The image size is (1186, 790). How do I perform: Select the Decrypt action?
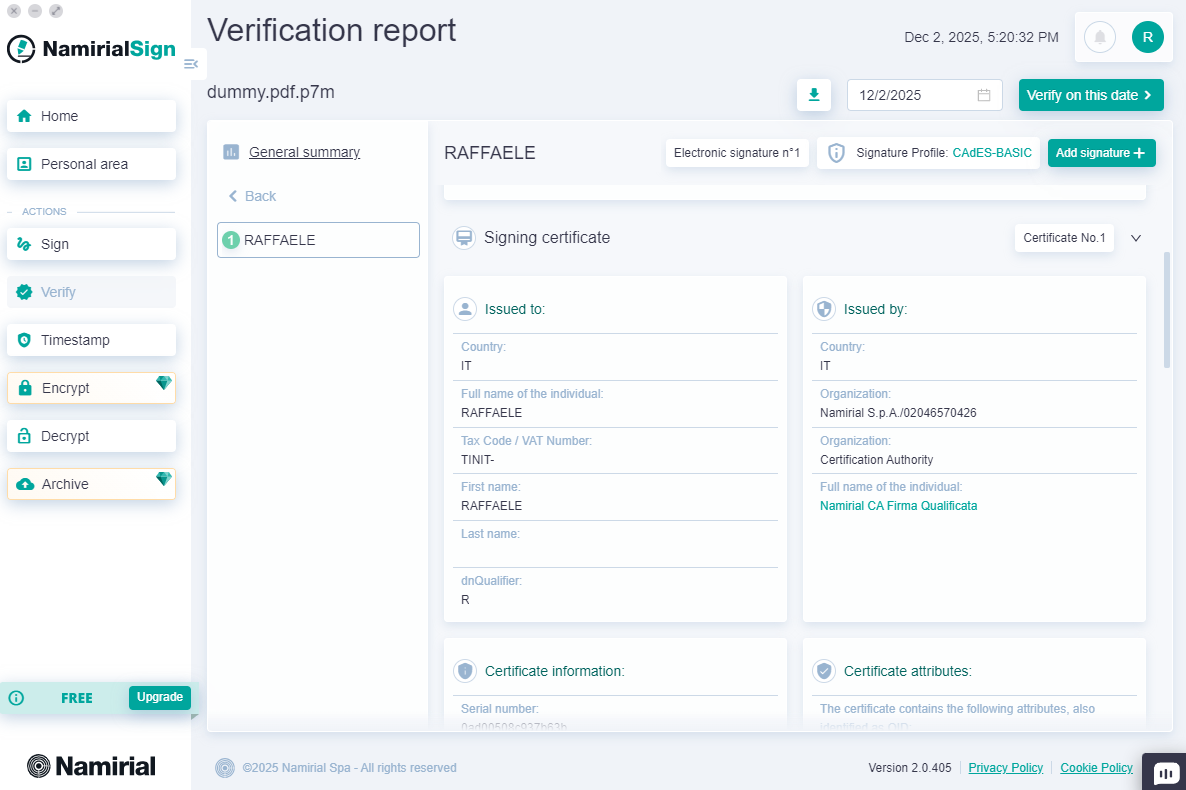91,436
